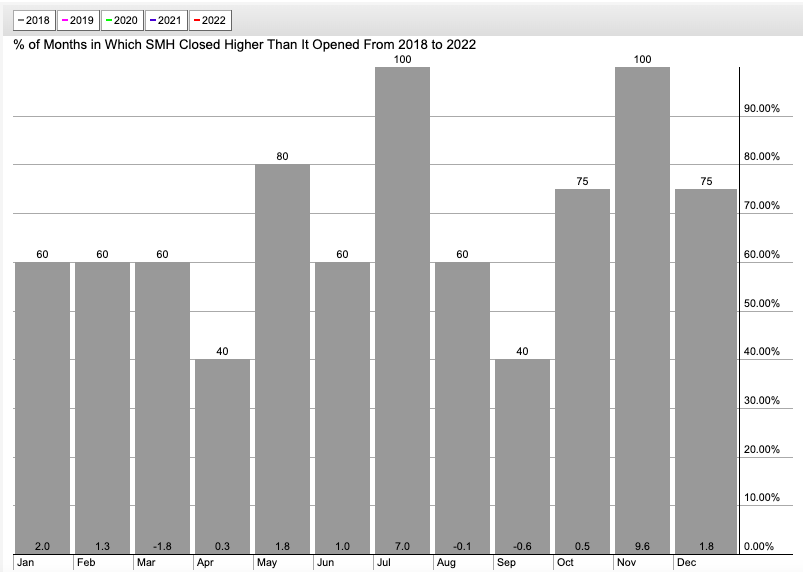Click the 60 value above the Mar bar
Screen dimensions: 803x572
click(162, 254)
